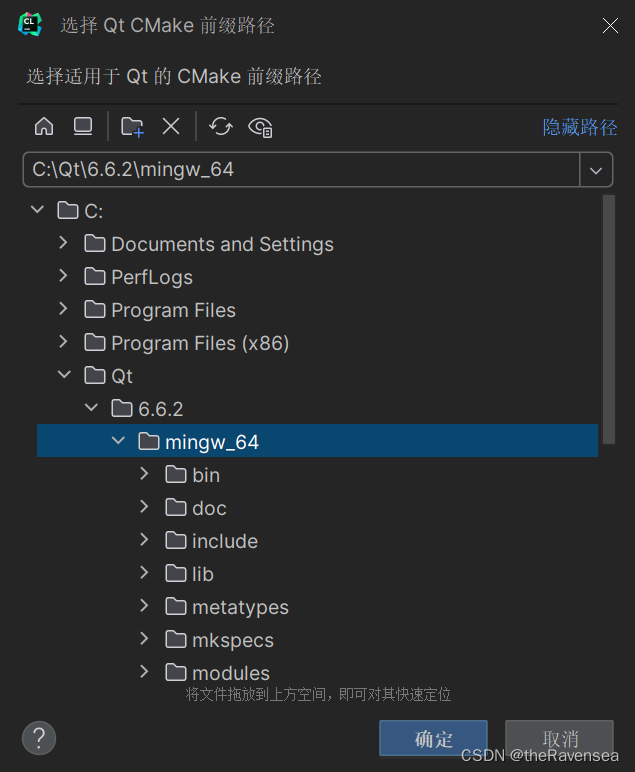This screenshot has height=772, width=635.
Task: Expand the doc folder chevron
Action: pos(144,507)
